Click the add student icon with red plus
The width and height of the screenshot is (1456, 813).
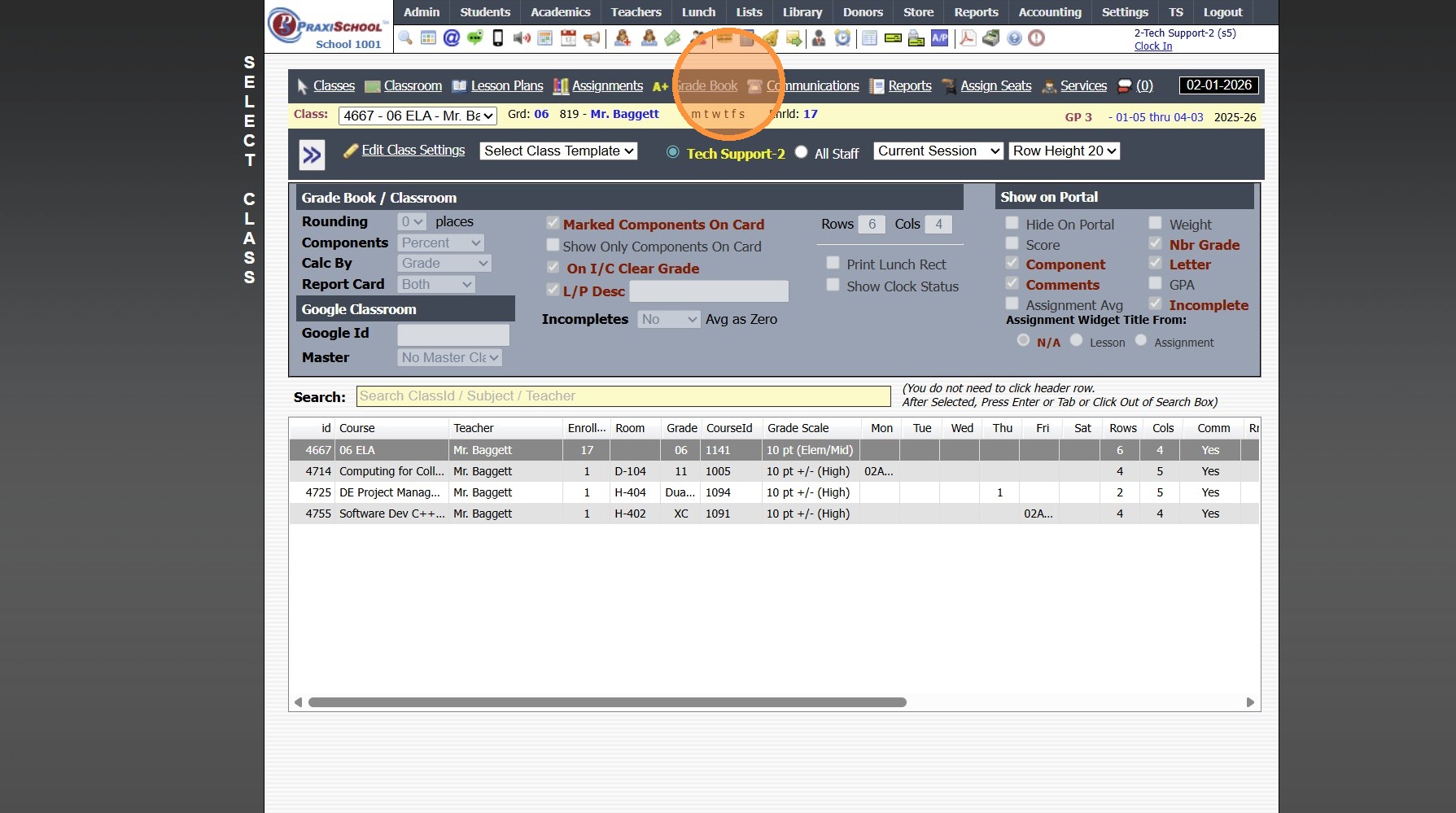pyautogui.click(x=623, y=38)
